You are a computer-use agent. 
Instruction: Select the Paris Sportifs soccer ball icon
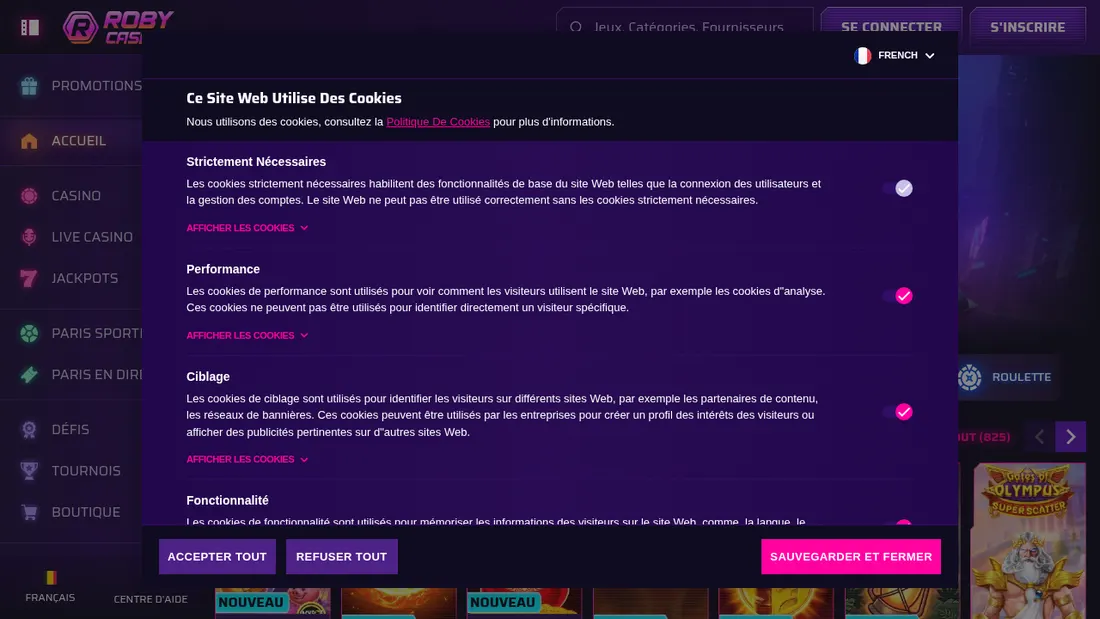[x=29, y=333]
